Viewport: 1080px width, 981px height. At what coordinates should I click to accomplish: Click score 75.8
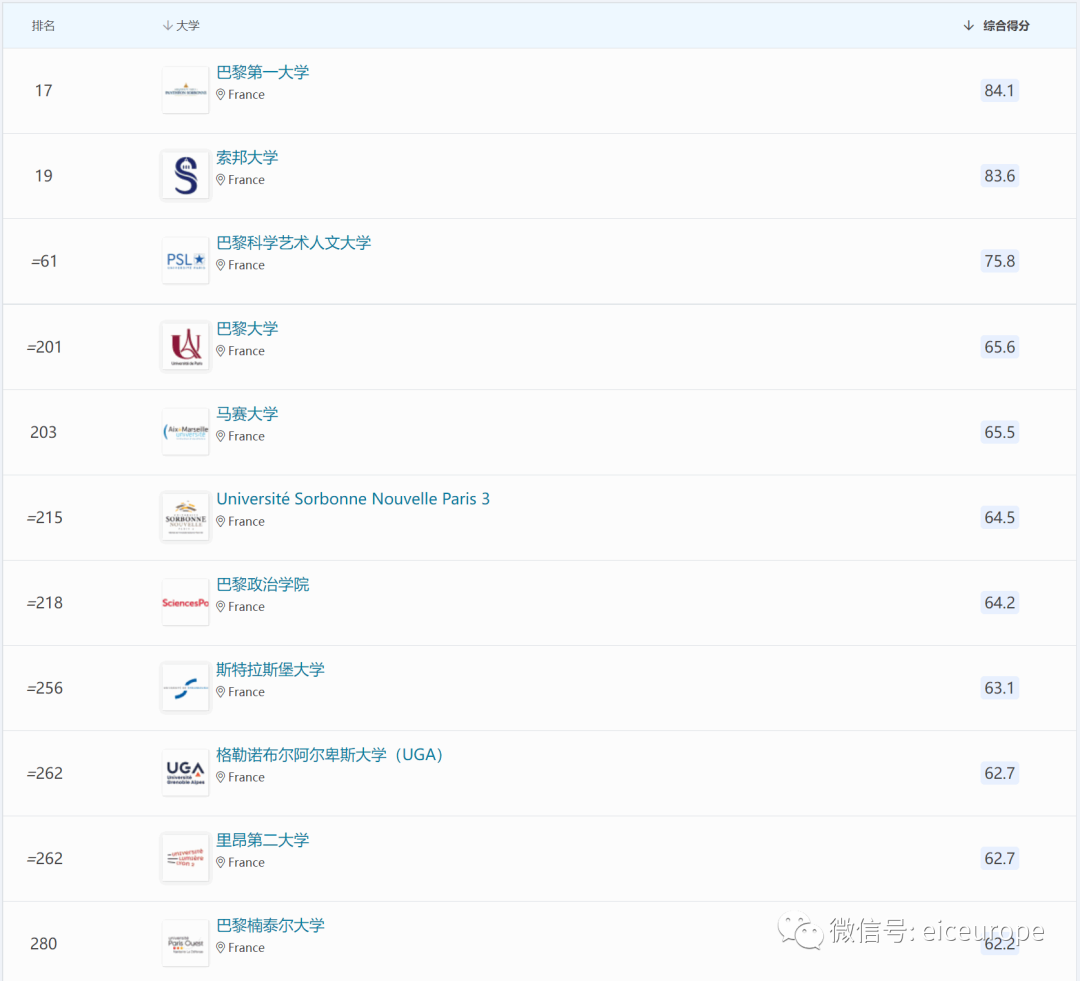999,261
